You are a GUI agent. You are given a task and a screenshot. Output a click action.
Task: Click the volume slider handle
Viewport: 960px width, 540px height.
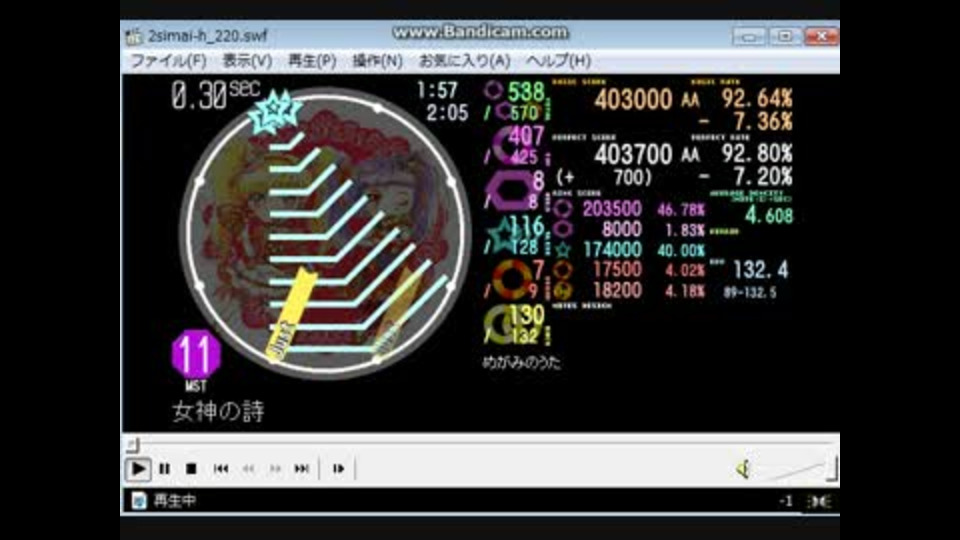(831, 469)
